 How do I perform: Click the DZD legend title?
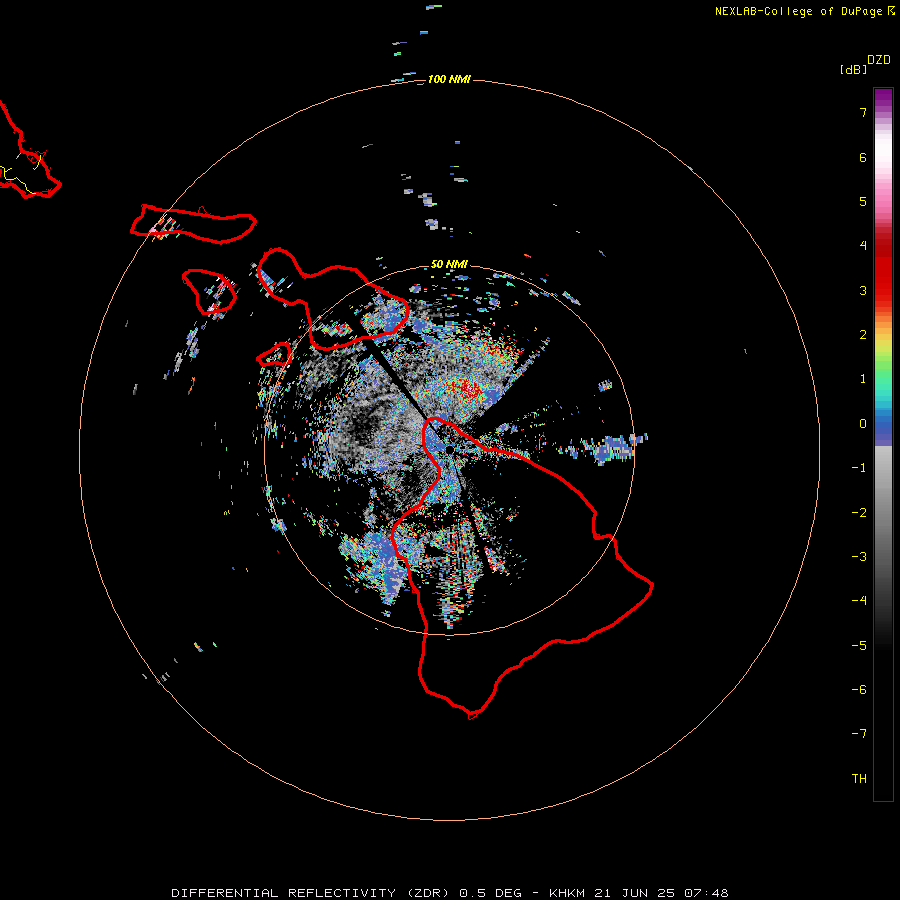click(879, 60)
